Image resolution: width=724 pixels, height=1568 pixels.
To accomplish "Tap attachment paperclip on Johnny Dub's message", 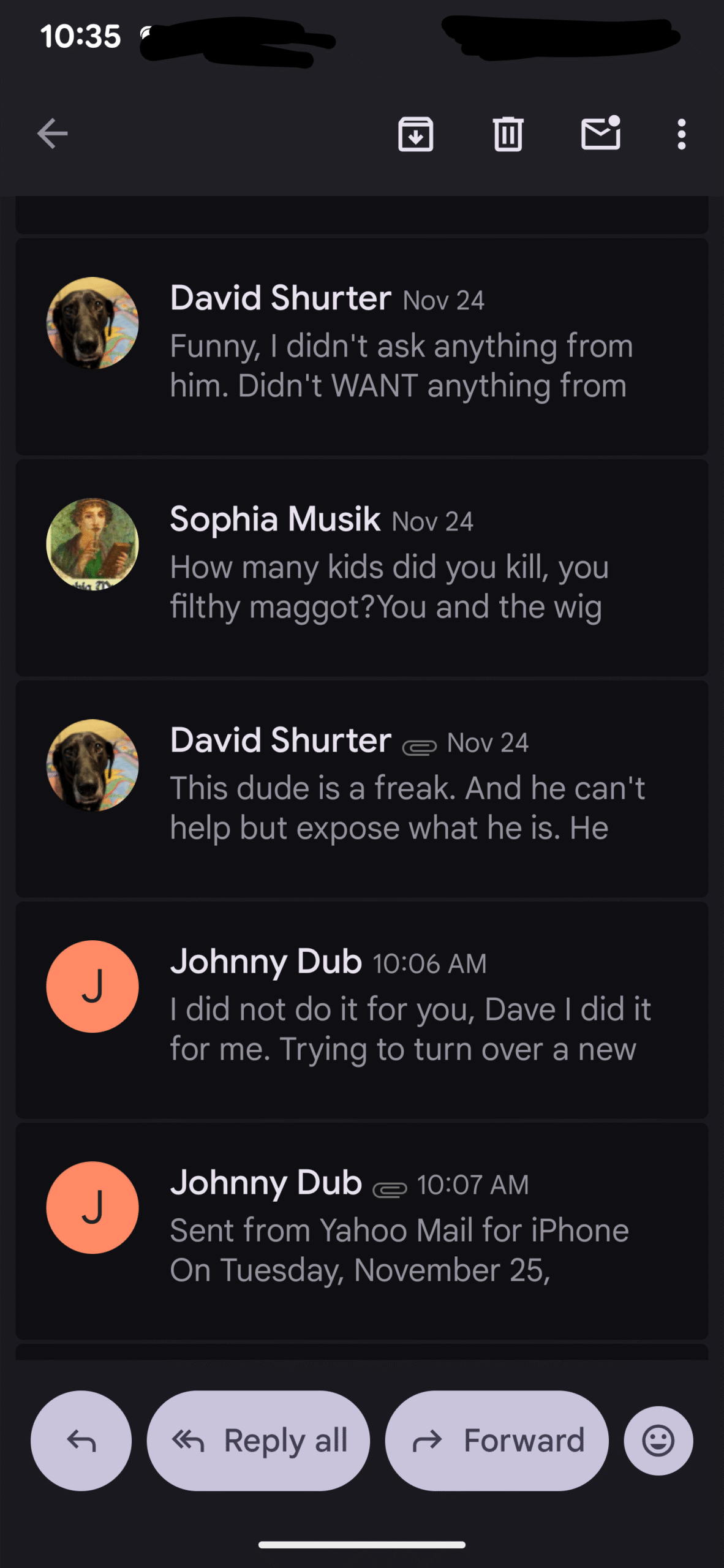I will point(390,1189).
